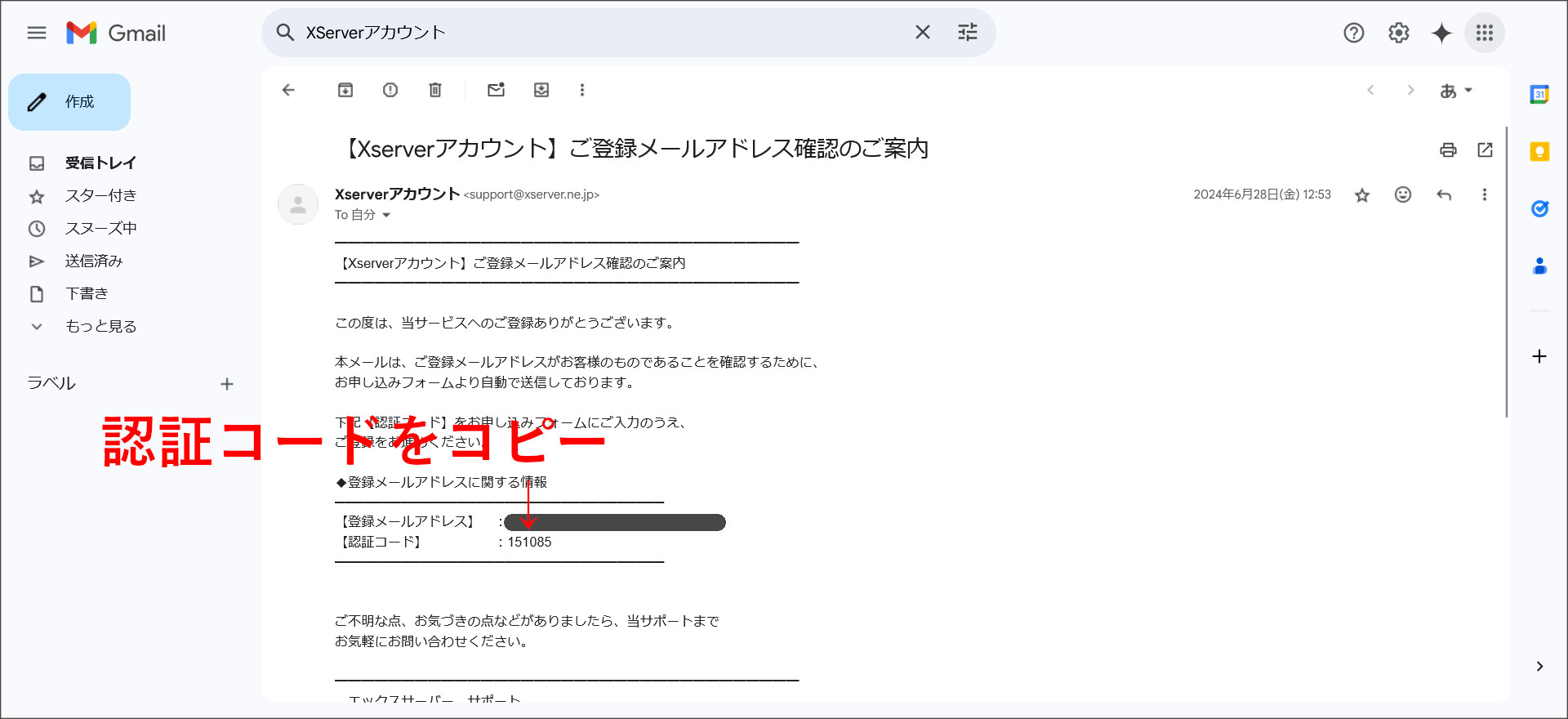Screen dimensions: 1568x719
Task: Open 下書き drafts
Action: pos(87,293)
